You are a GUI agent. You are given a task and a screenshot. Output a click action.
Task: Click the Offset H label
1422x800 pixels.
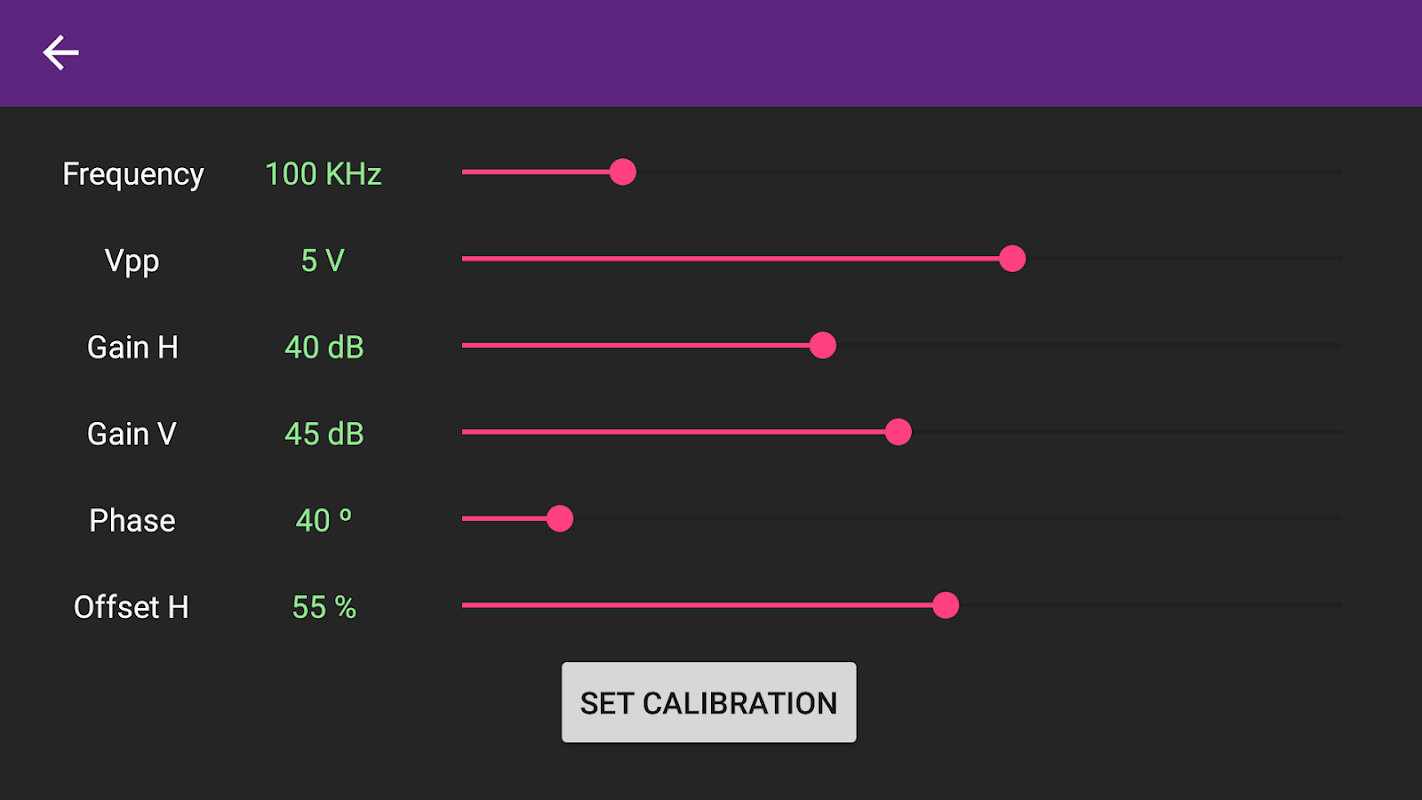(131, 607)
